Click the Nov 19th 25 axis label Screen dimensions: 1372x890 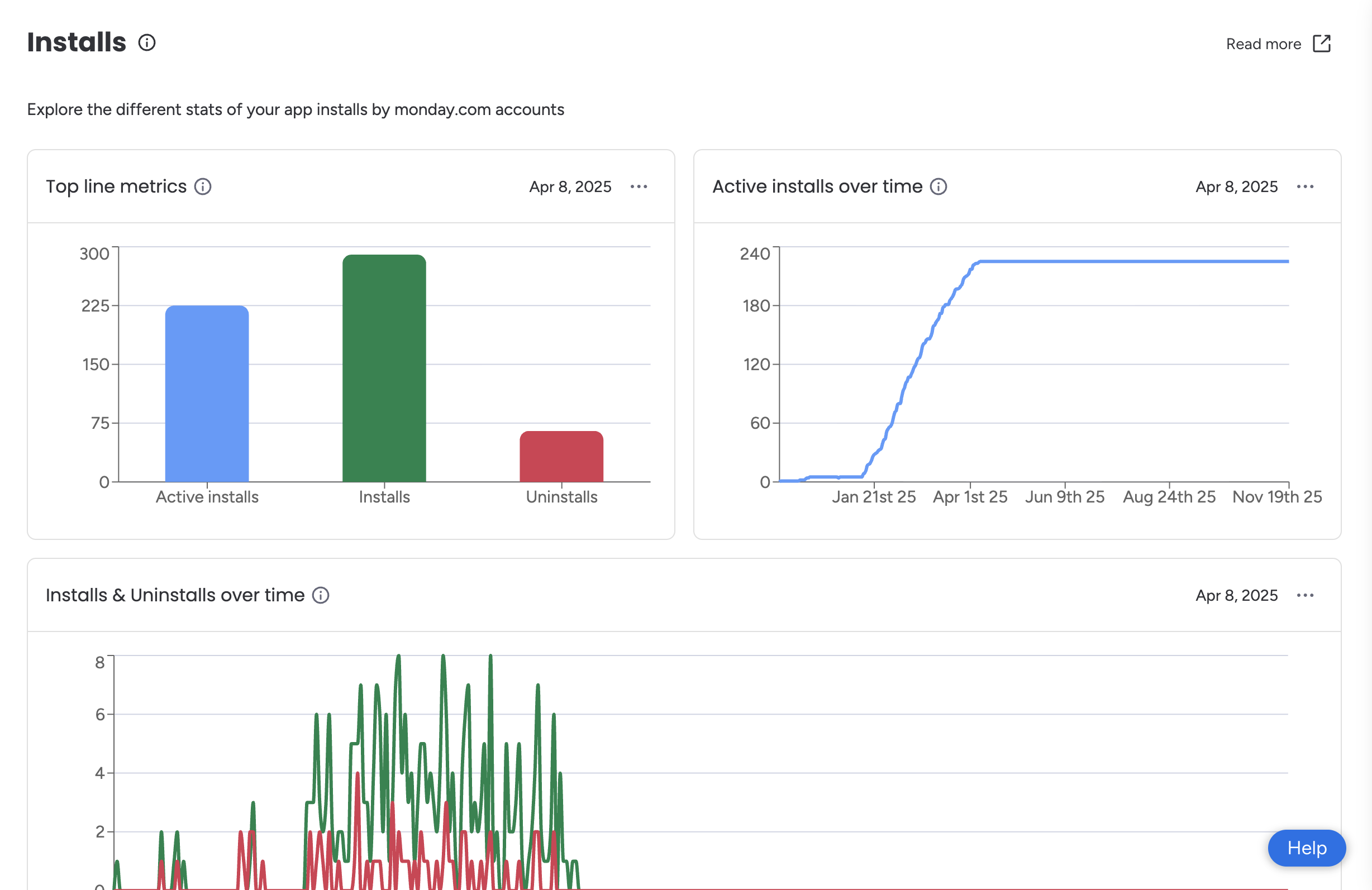(1276, 496)
